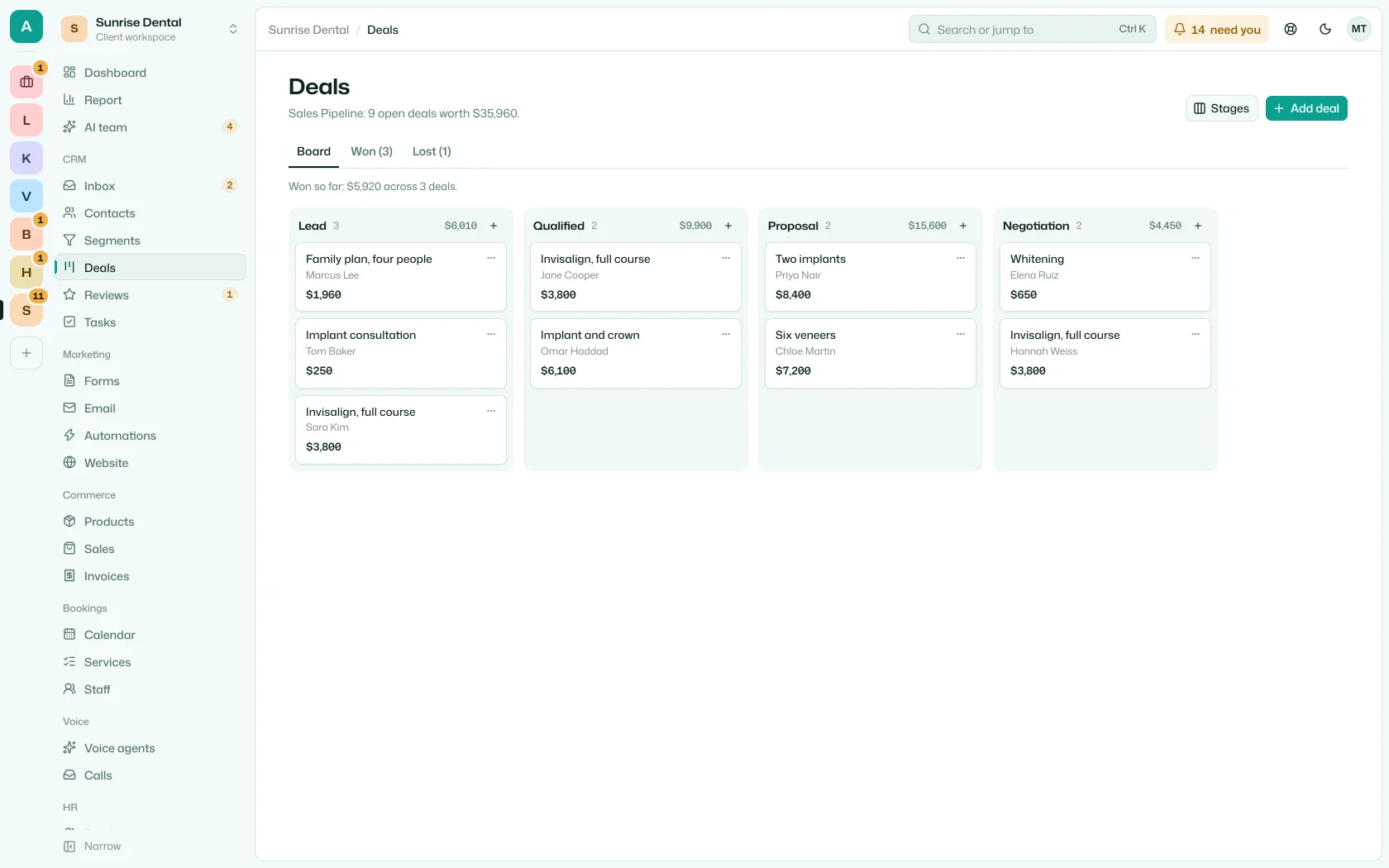Focus the Search or jump to field
The width and height of the screenshot is (1389, 868).
point(1032,29)
